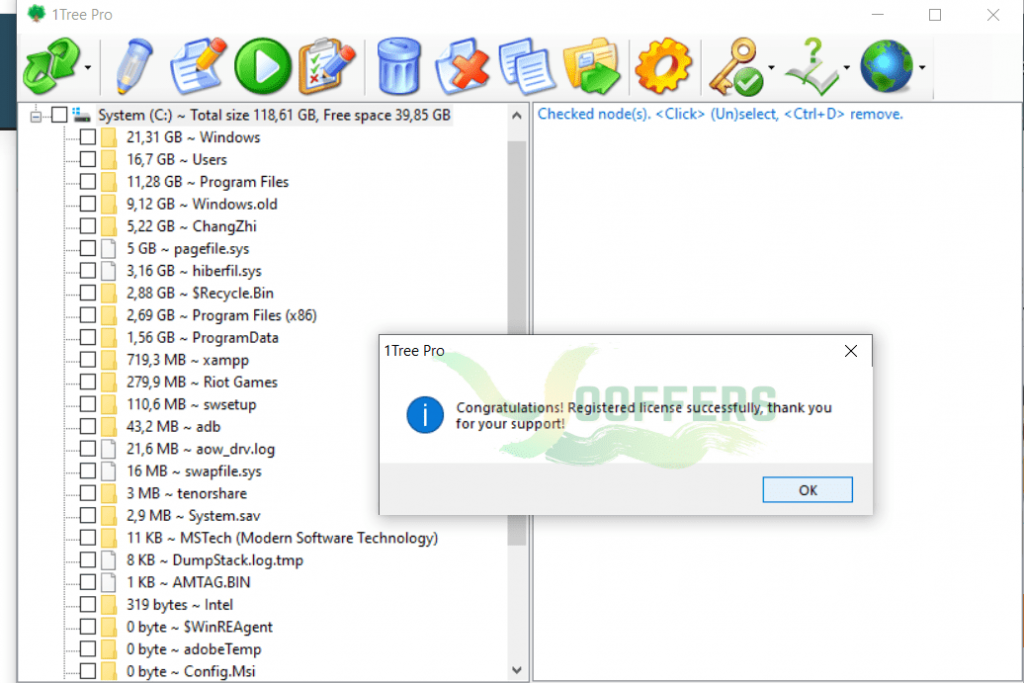The height and width of the screenshot is (683, 1024).
Task: Tick the Windows.old checkbox
Action: tap(88, 204)
